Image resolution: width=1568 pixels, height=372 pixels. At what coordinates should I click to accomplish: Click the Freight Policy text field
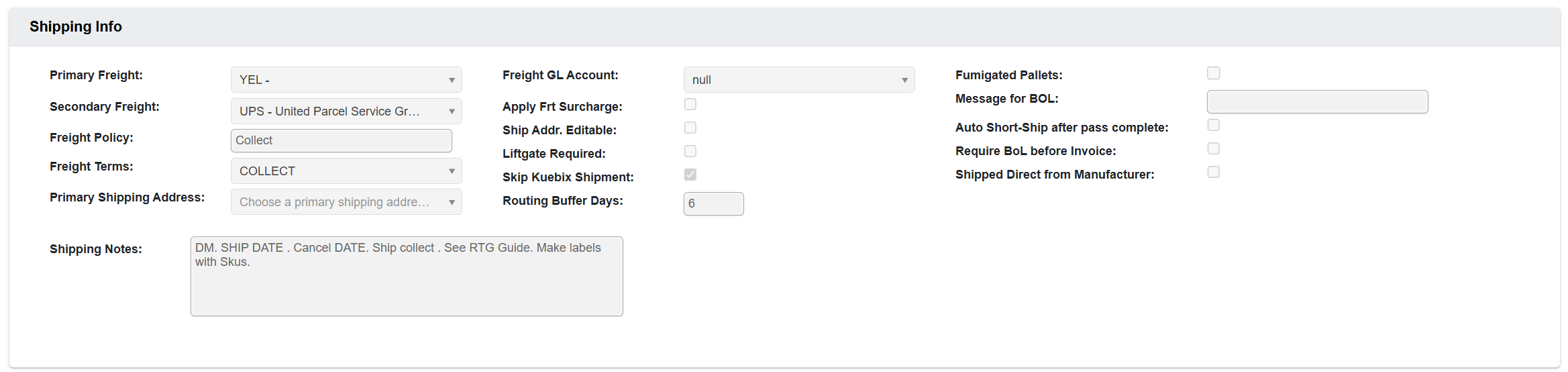click(x=341, y=140)
